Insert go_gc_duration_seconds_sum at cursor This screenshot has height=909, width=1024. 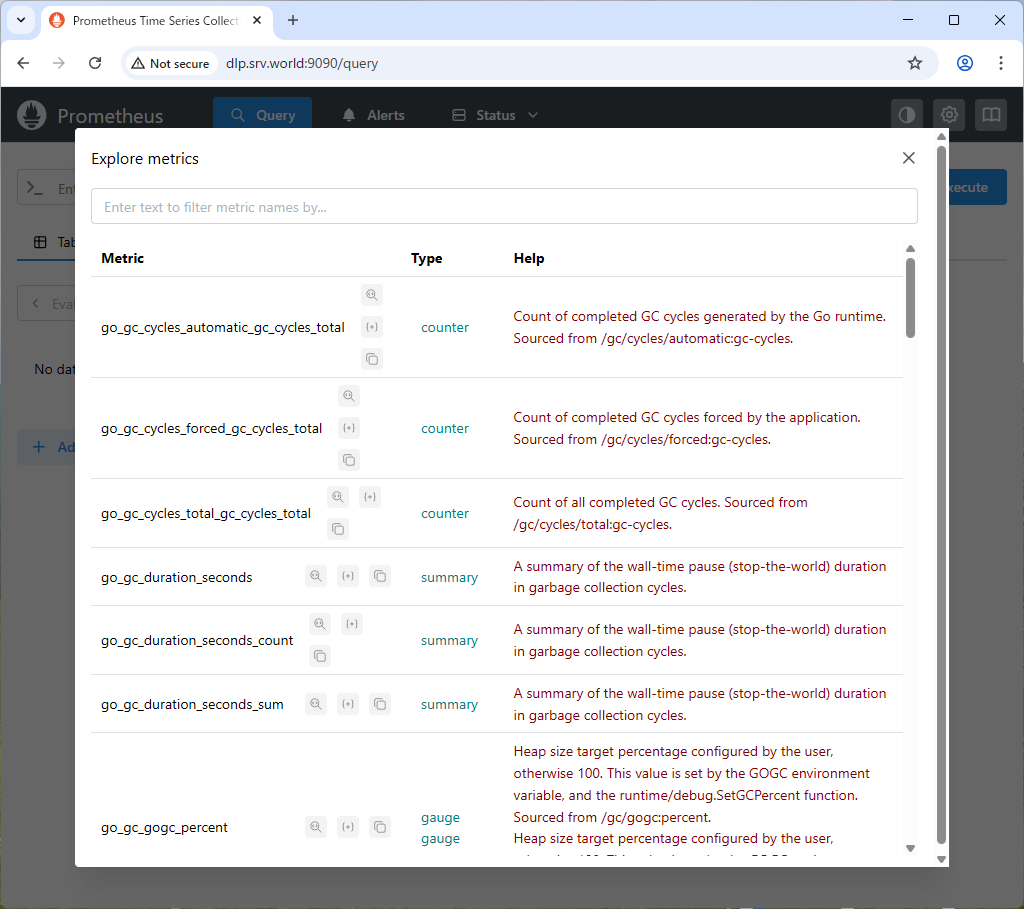click(347, 704)
